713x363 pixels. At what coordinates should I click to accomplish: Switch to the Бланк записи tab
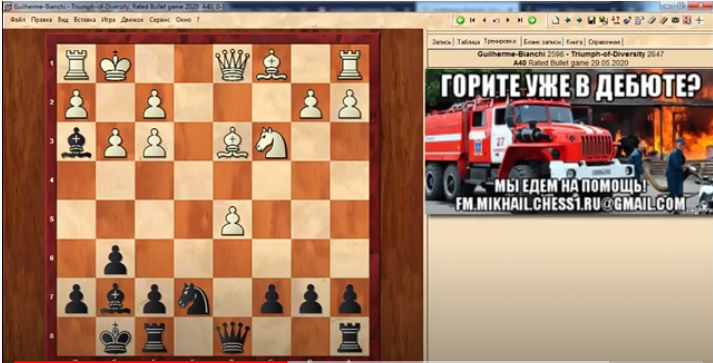542,41
